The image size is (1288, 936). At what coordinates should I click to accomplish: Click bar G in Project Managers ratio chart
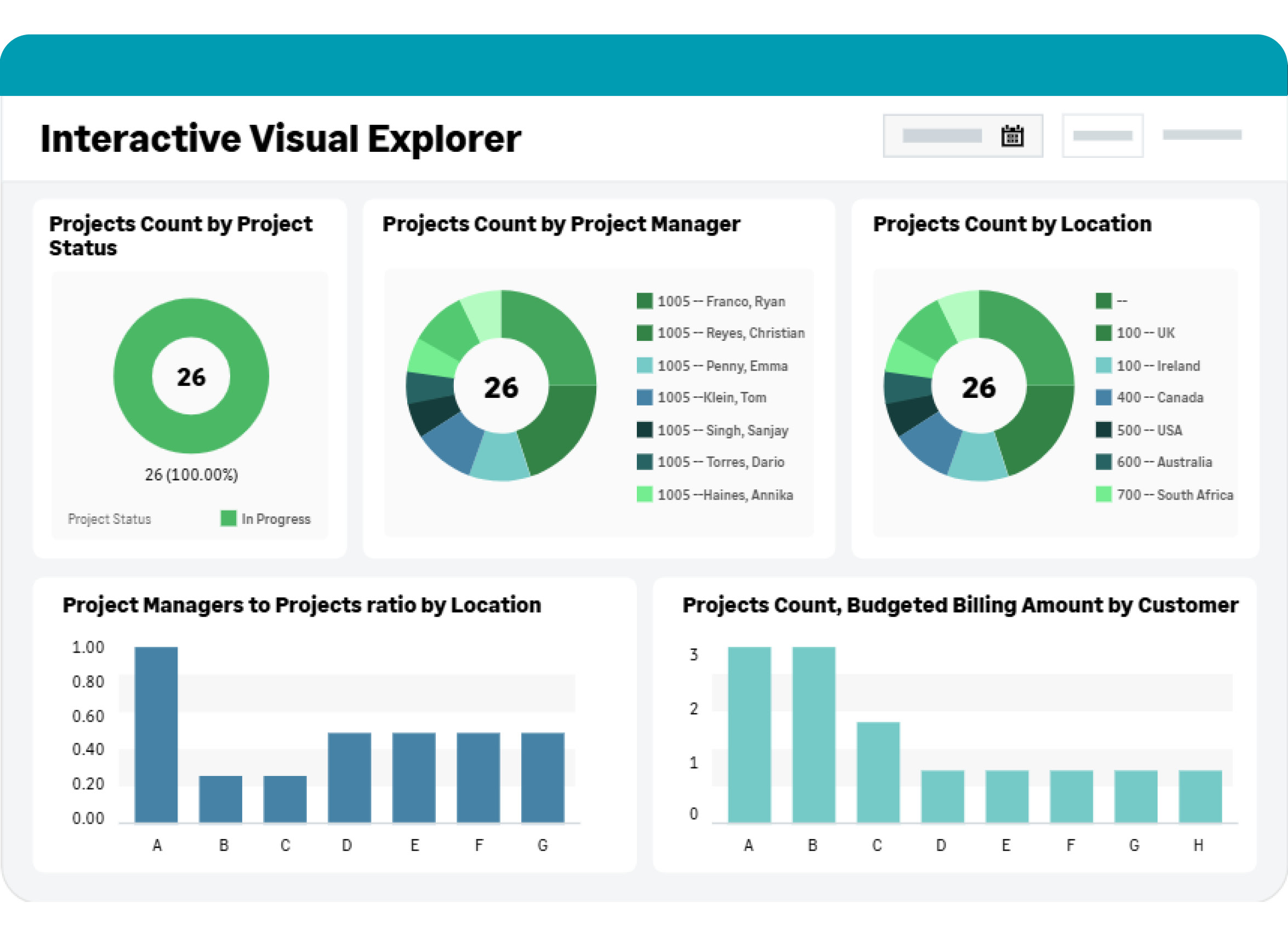(543, 777)
